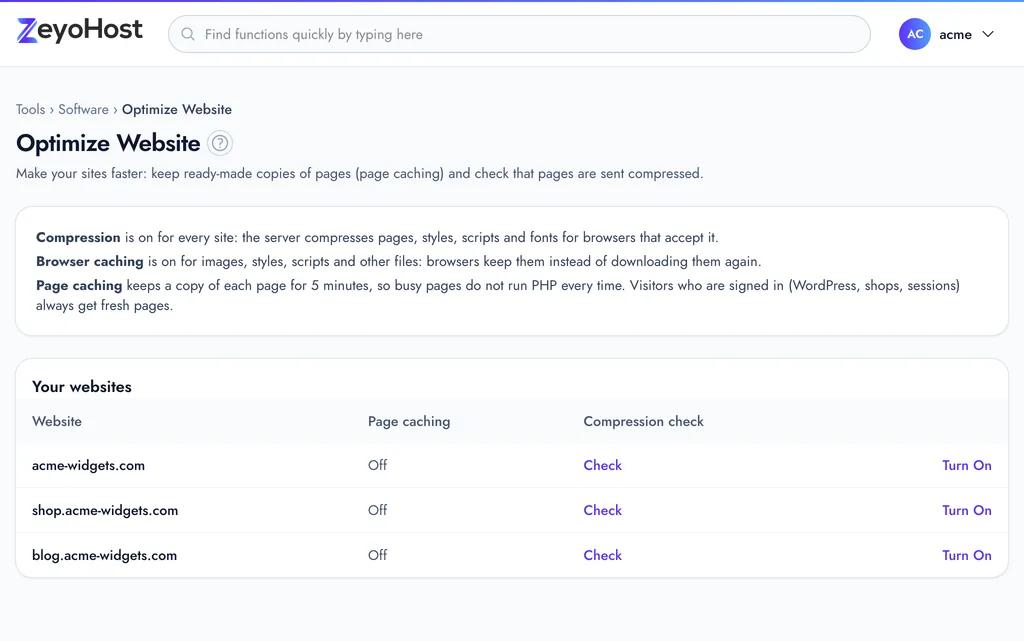Click Off status for shop.acme-widgets.com
This screenshot has height=641, width=1024.
pyautogui.click(x=377, y=510)
